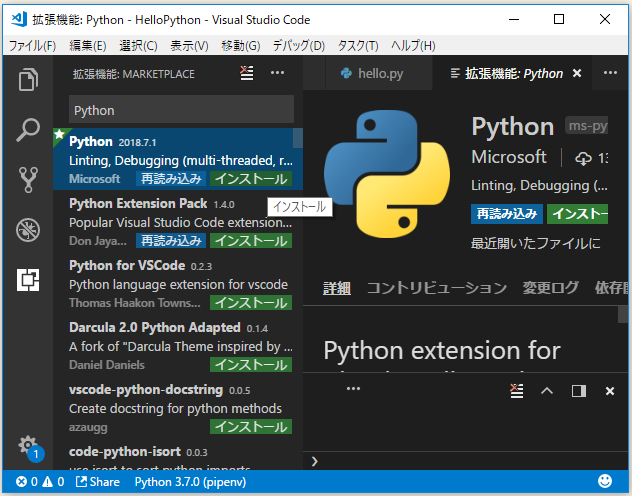Move bottom panel to the side
The width and height of the screenshot is (632, 496).
(x=579, y=391)
